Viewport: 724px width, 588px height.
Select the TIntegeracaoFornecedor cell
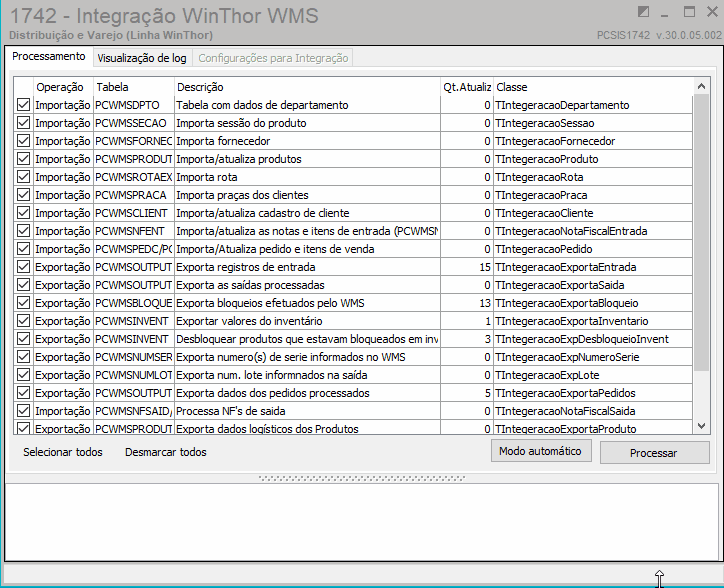tap(593, 141)
